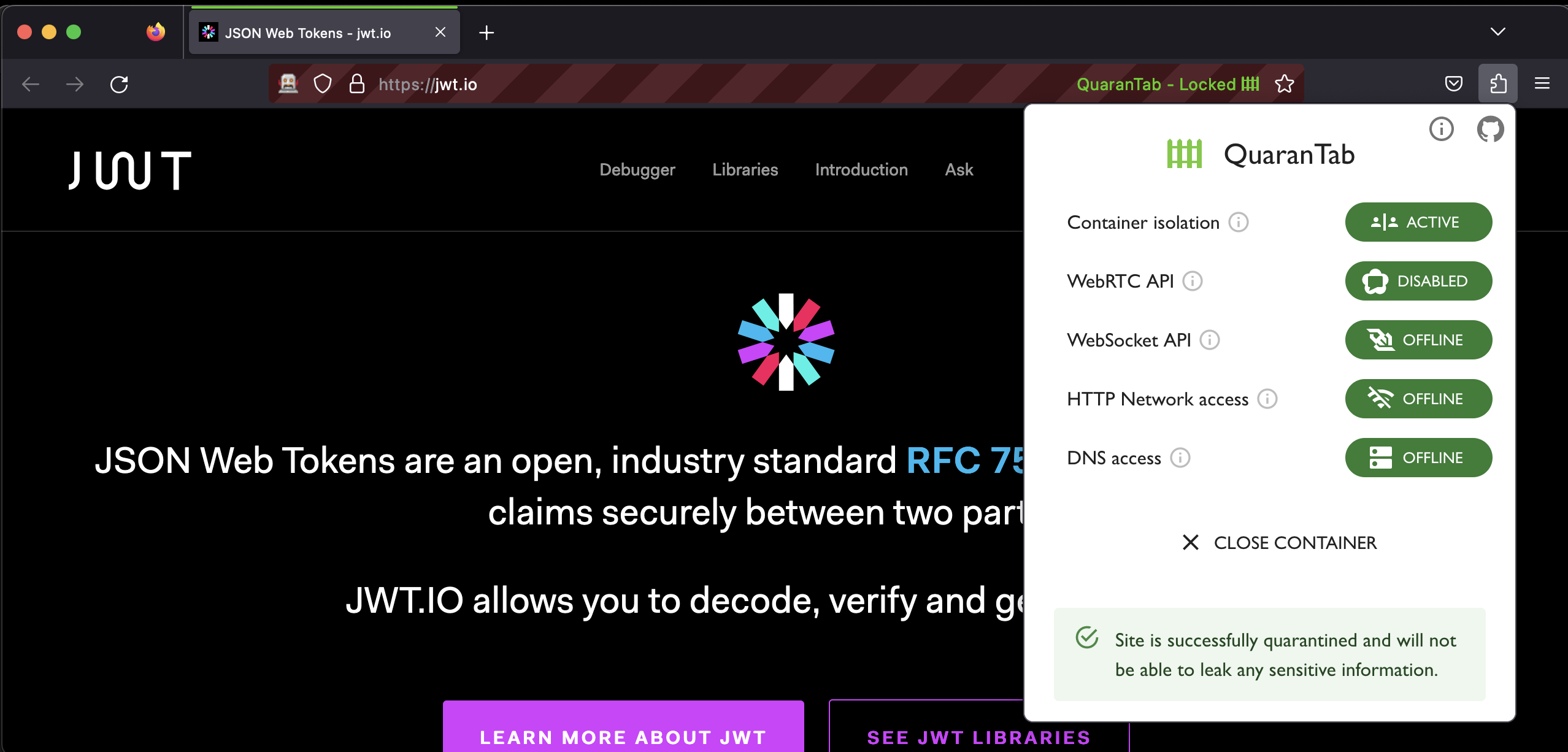The width and height of the screenshot is (1568, 752).
Task: Toggle WebSocket API OFFLINE button
Action: click(1418, 340)
